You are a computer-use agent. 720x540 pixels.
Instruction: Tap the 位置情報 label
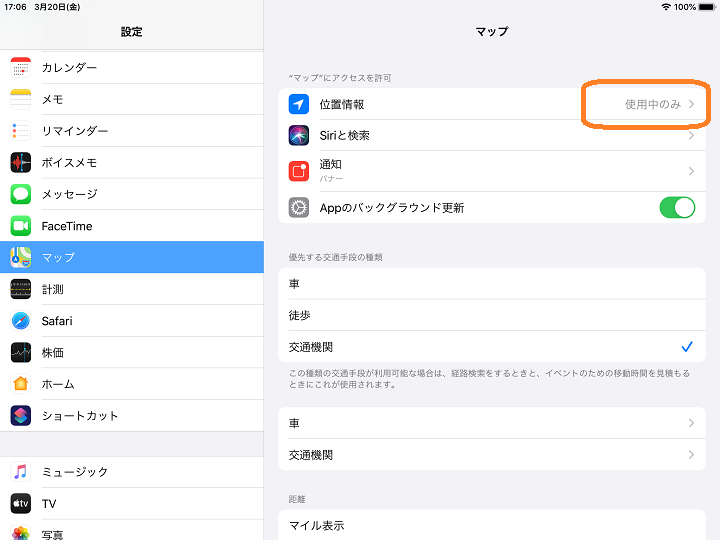(342, 104)
